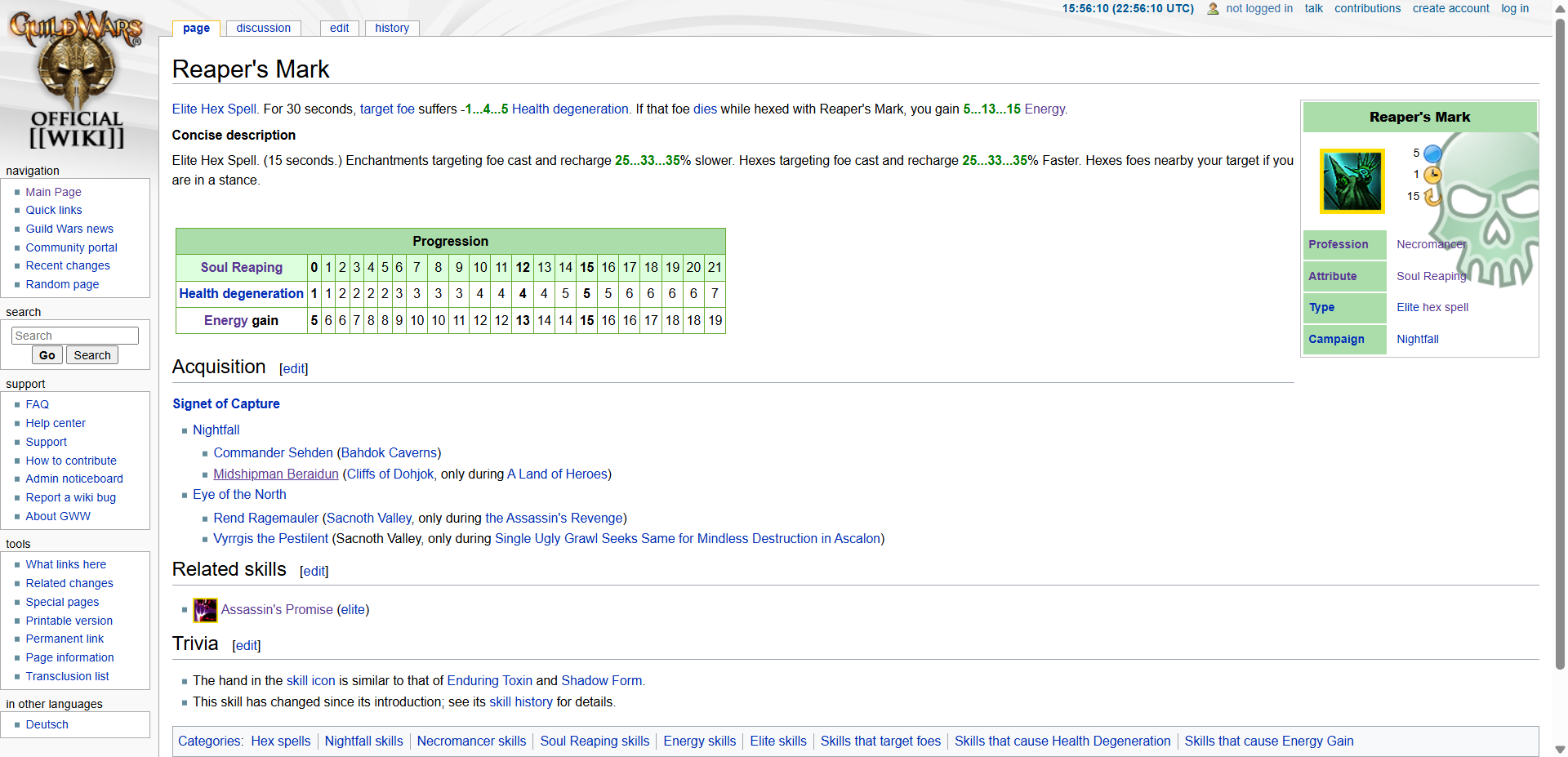Open Vyrrgis the Pestilent link

[x=270, y=539]
